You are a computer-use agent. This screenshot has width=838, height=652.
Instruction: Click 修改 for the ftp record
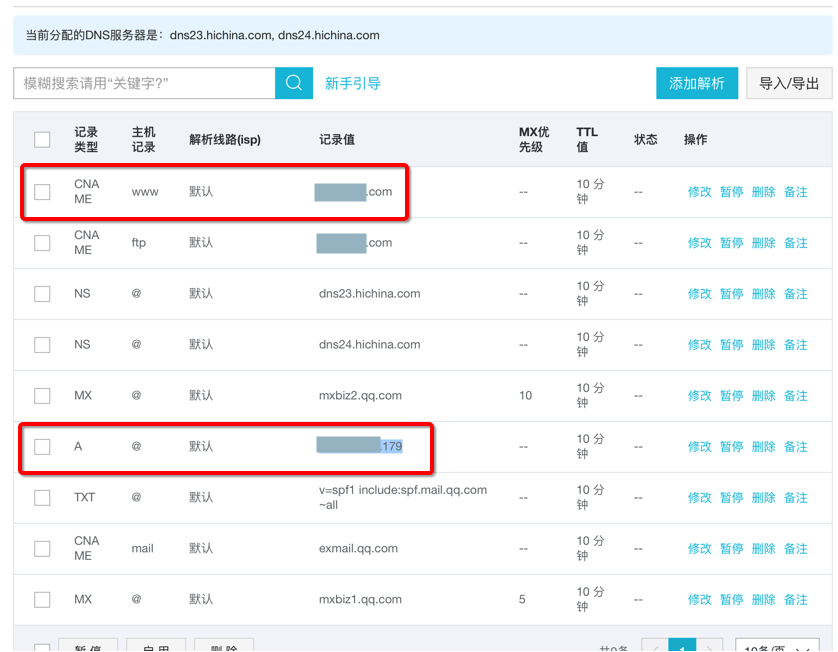700,243
